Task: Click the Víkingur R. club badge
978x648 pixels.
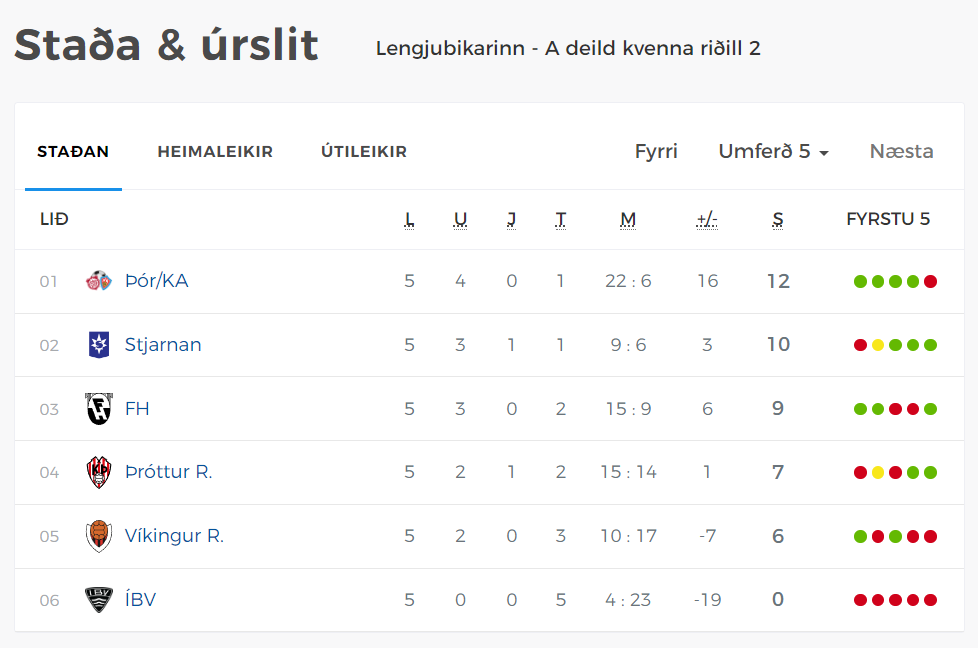Action: click(99, 536)
